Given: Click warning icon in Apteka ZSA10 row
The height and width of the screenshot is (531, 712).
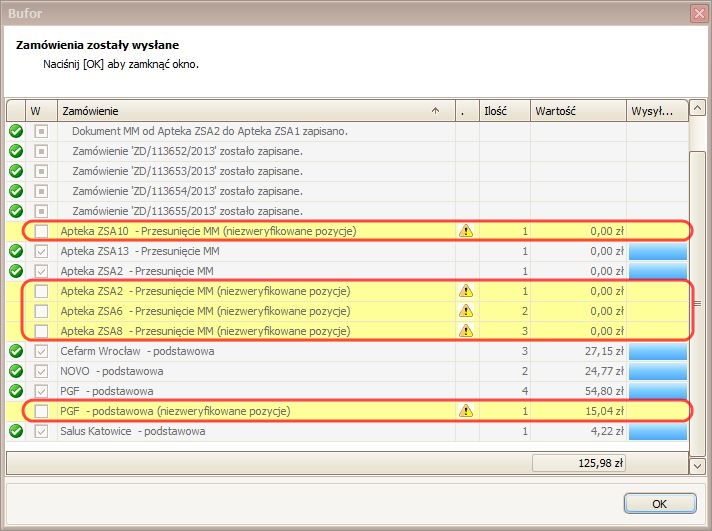Looking at the screenshot, I should coord(465,231).
